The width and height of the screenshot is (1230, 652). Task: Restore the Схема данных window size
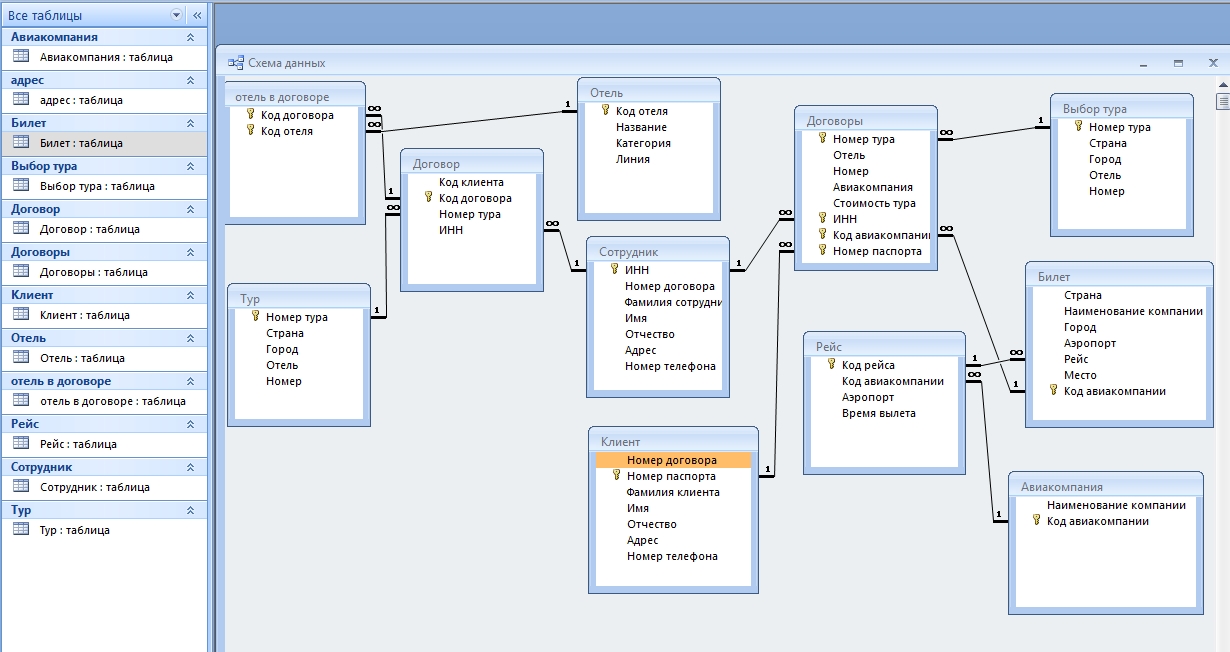pos(1178,63)
